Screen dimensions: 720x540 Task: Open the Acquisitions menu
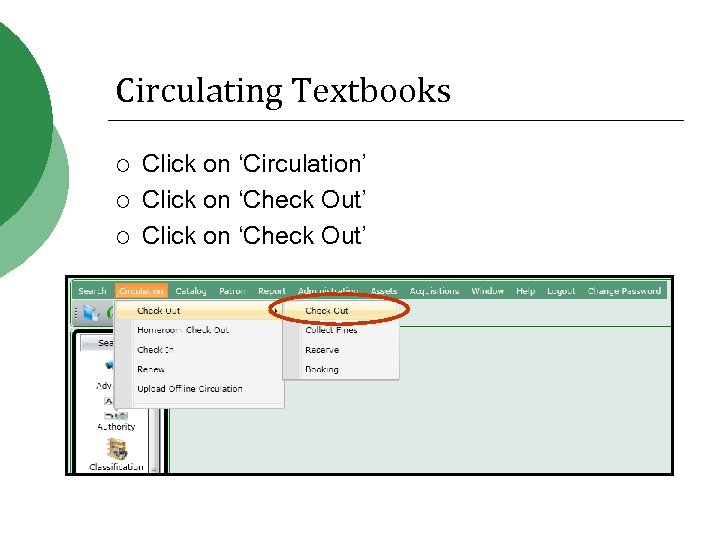434,291
